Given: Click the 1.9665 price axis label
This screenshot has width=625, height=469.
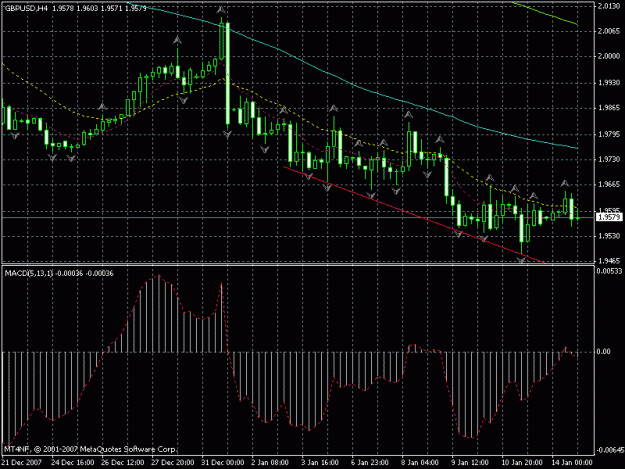Looking at the screenshot, I should tap(609, 184).
